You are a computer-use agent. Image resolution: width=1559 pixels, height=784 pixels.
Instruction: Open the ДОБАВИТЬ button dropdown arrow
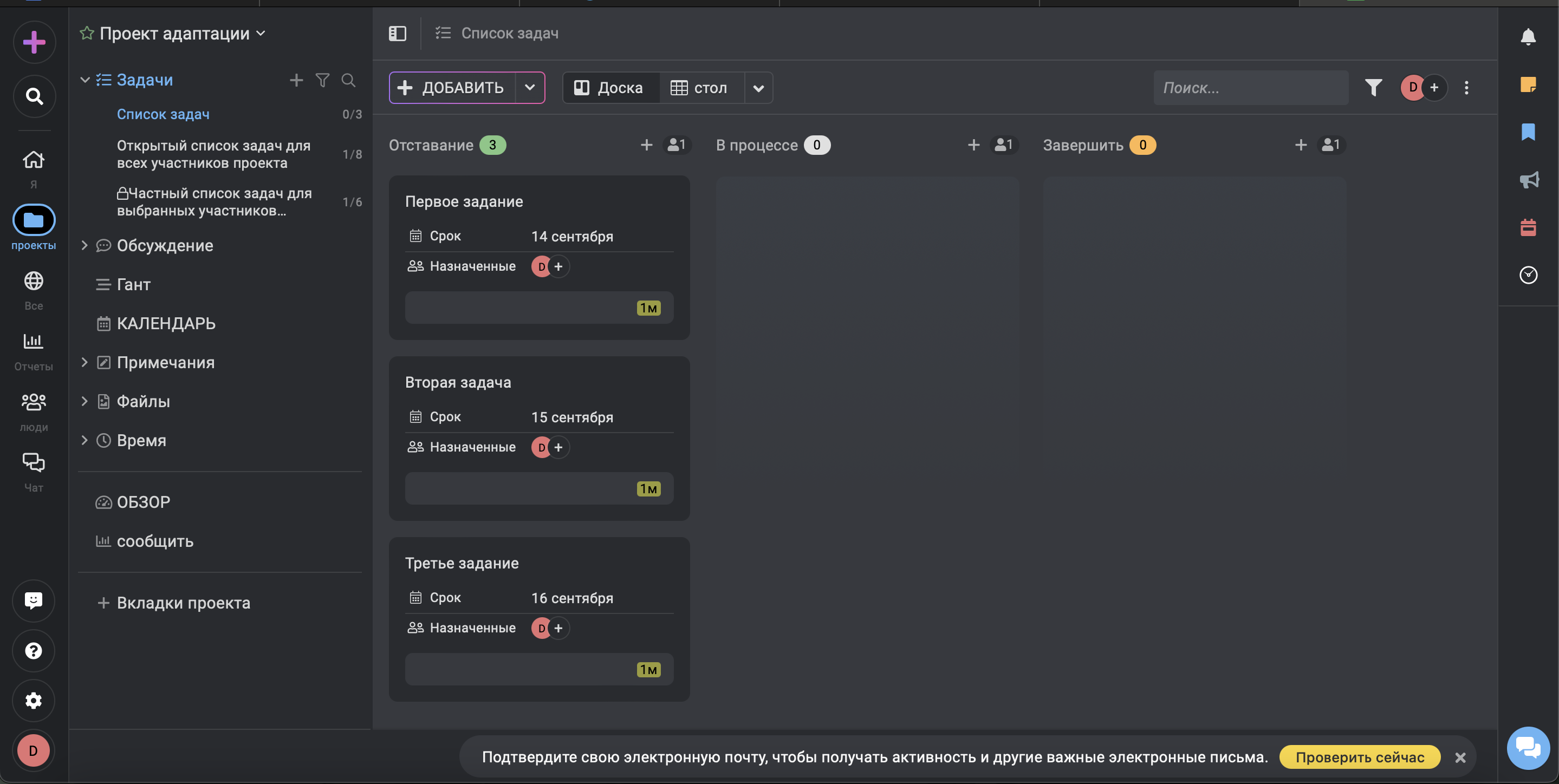click(x=530, y=88)
